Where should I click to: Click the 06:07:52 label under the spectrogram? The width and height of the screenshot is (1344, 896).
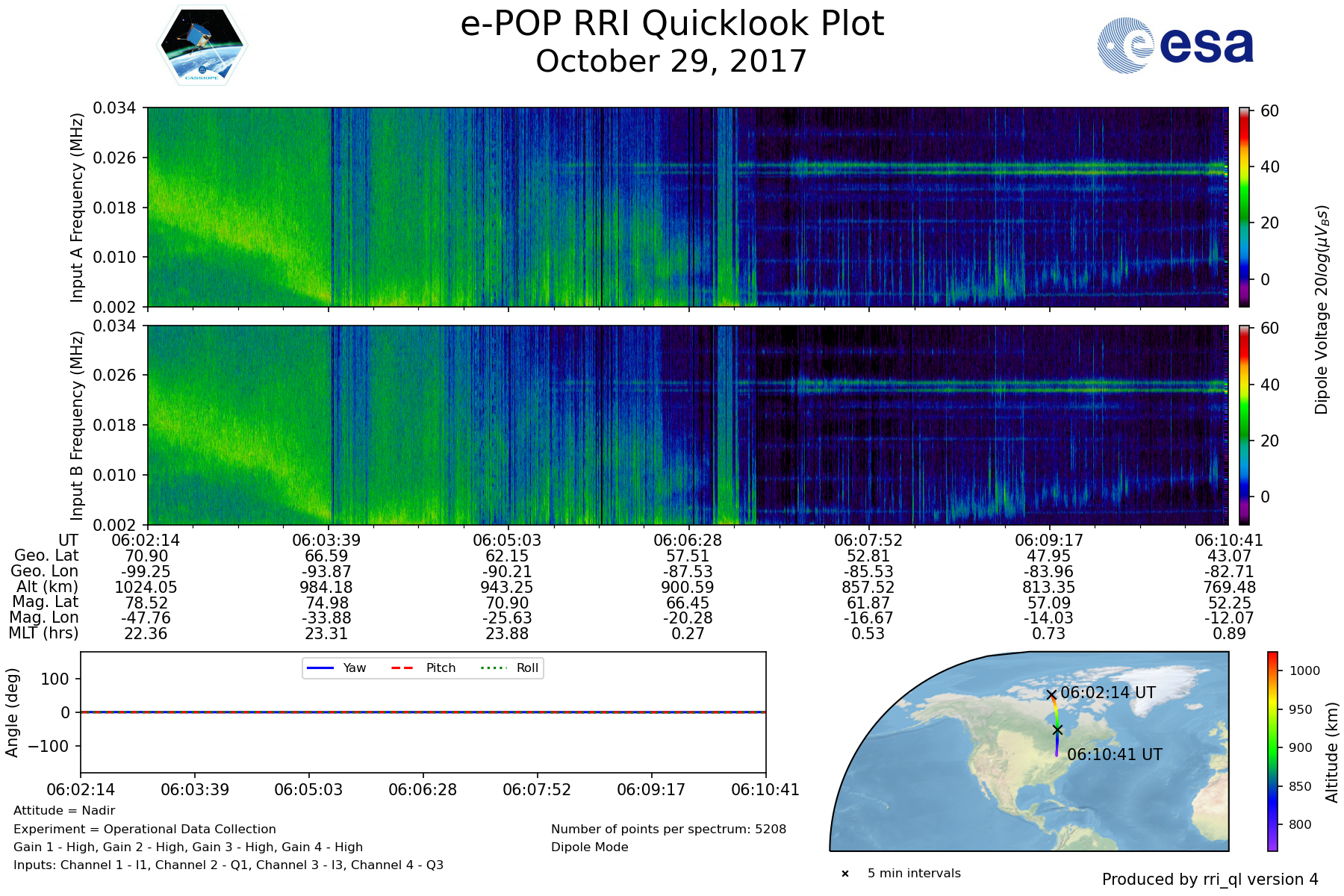point(868,541)
